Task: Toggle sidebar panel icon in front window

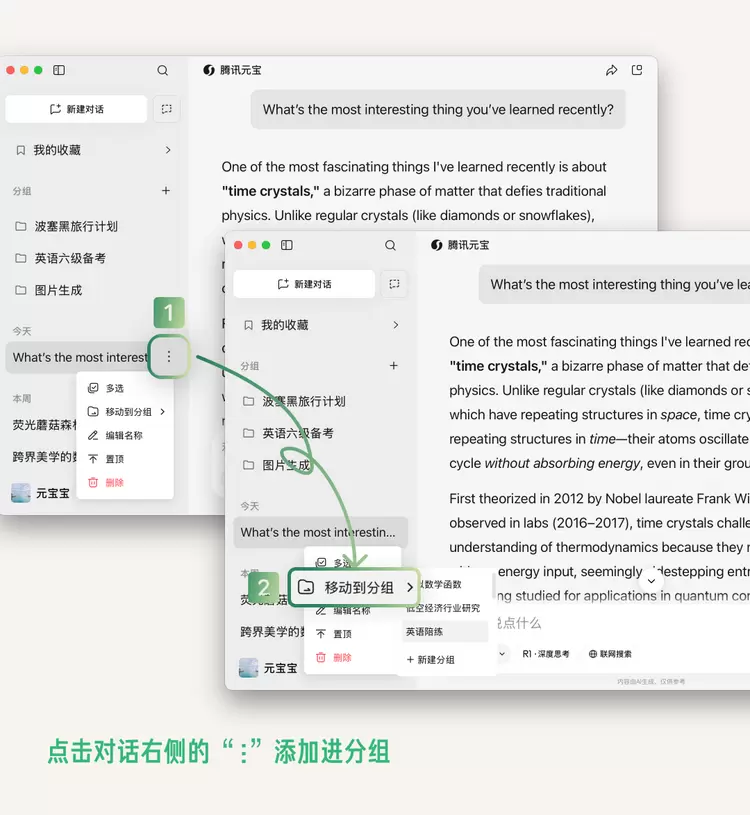Action: click(x=287, y=245)
